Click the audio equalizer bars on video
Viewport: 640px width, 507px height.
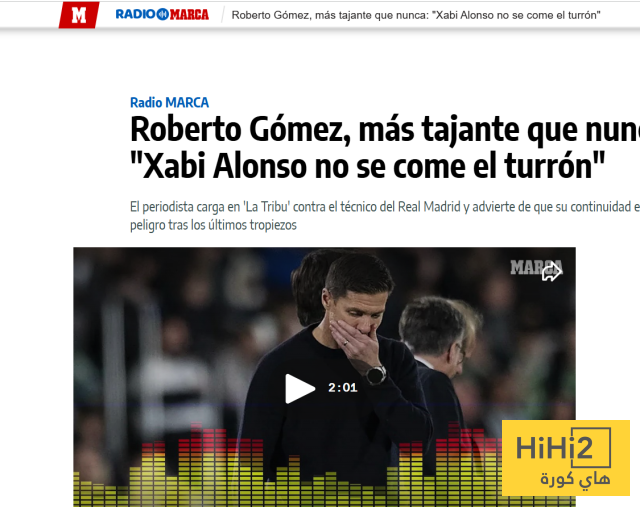tap(286, 465)
